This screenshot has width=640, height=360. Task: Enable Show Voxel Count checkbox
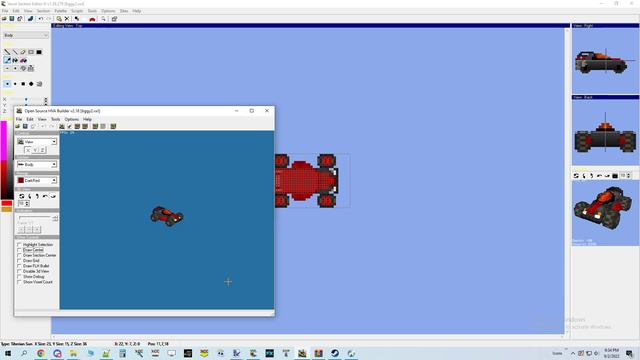19,282
